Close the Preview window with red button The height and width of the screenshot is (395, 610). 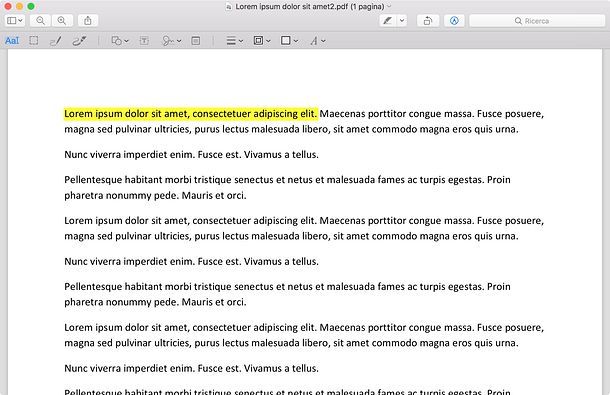tap(7, 6)
